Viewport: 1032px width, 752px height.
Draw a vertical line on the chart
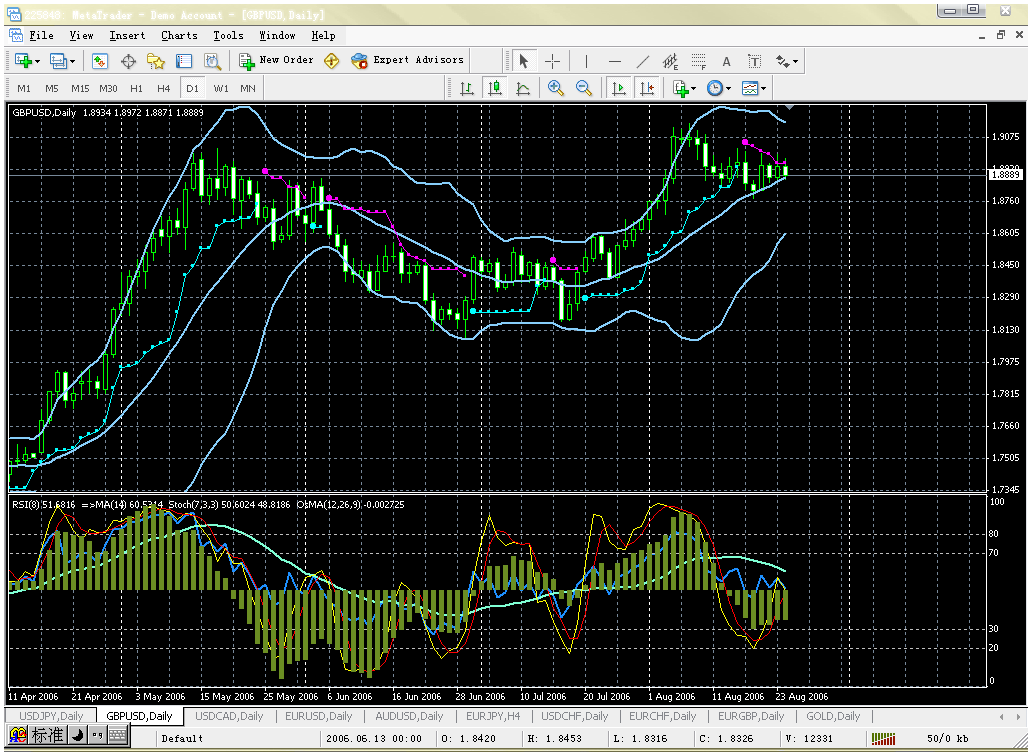pyautogui.click(x=586, y=61)
